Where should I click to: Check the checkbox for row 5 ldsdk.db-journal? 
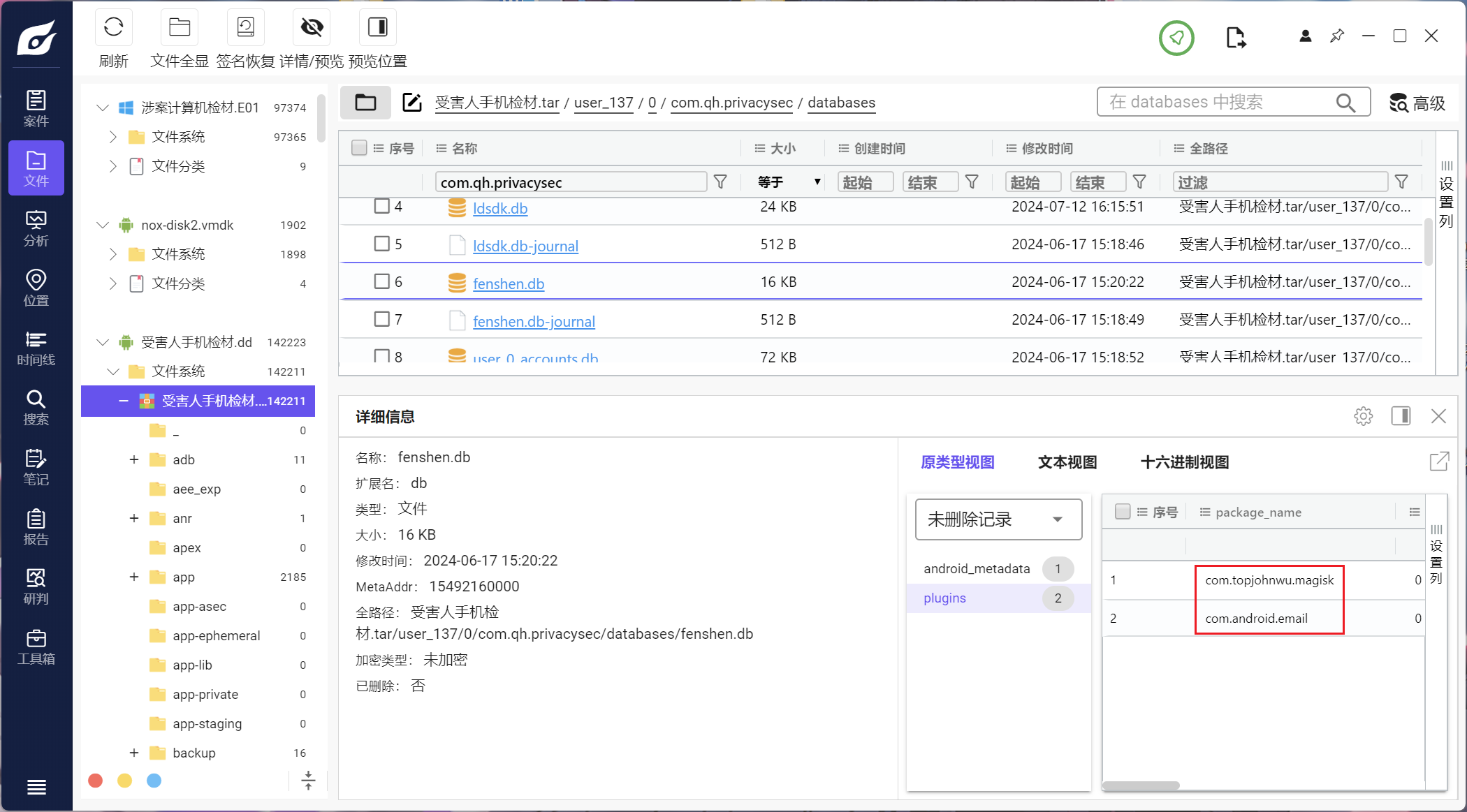[x=381, y=244]
